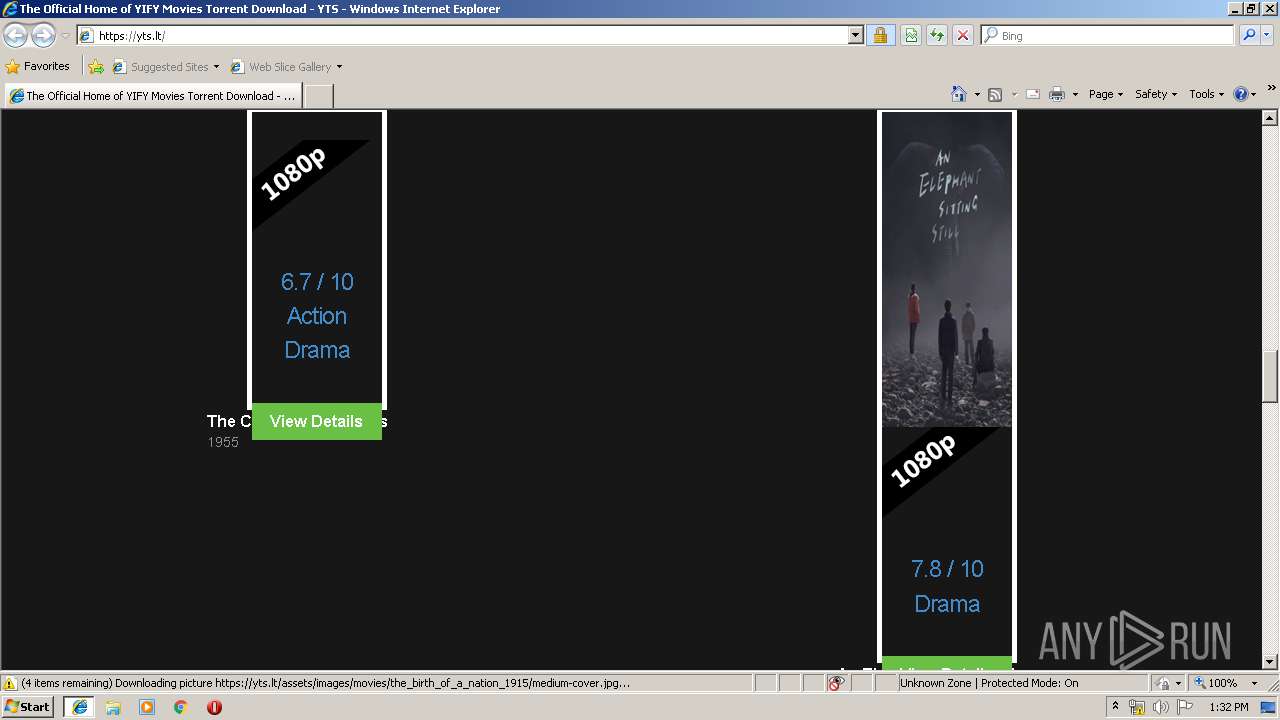Image resolution: width=1280 pixels, height=720 pixels.
Task: Click the Add to Favorites Bar icon
Action: click(96, 67)
